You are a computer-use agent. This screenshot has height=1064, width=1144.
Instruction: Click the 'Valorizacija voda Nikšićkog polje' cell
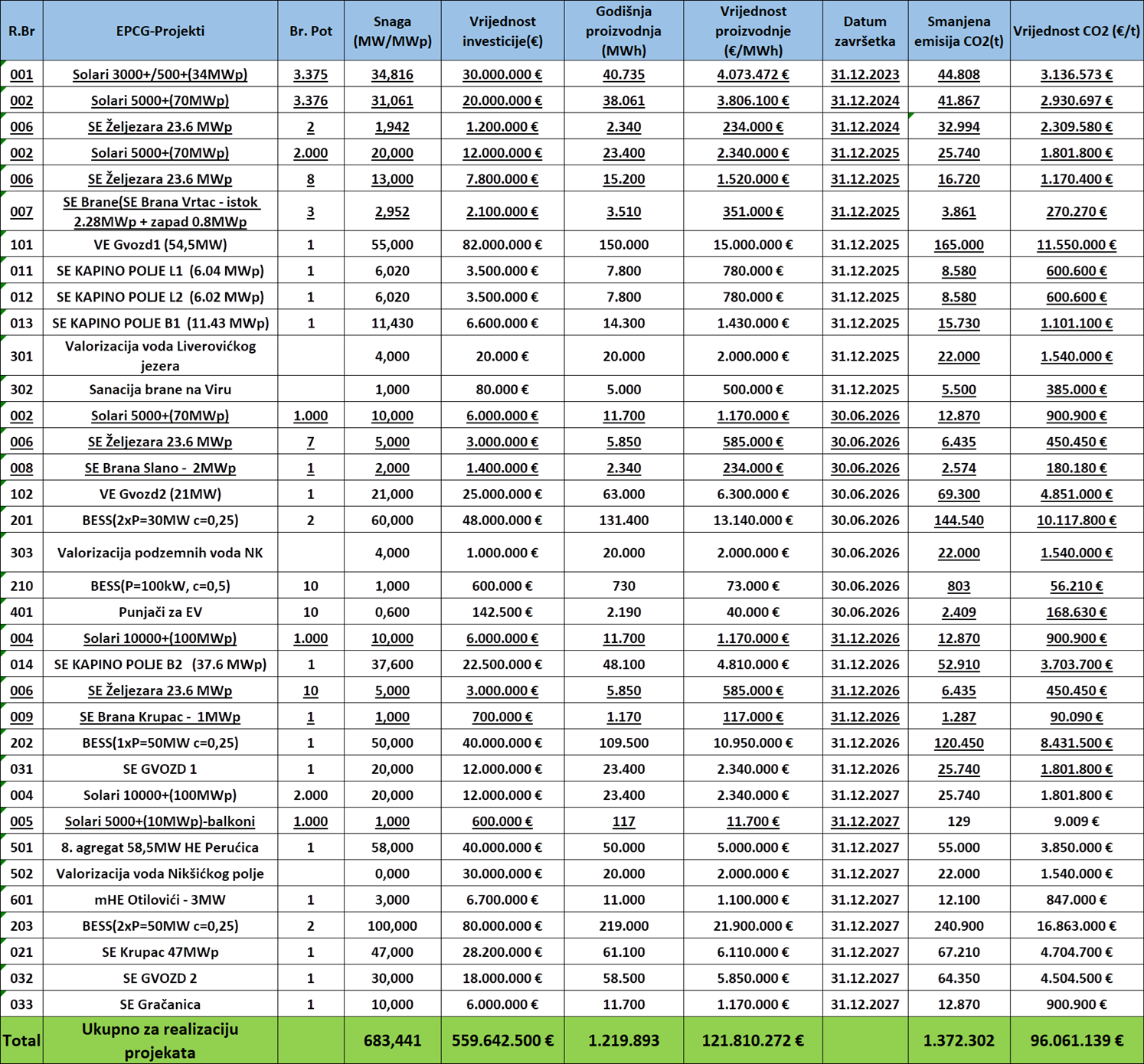coord(160,873)
